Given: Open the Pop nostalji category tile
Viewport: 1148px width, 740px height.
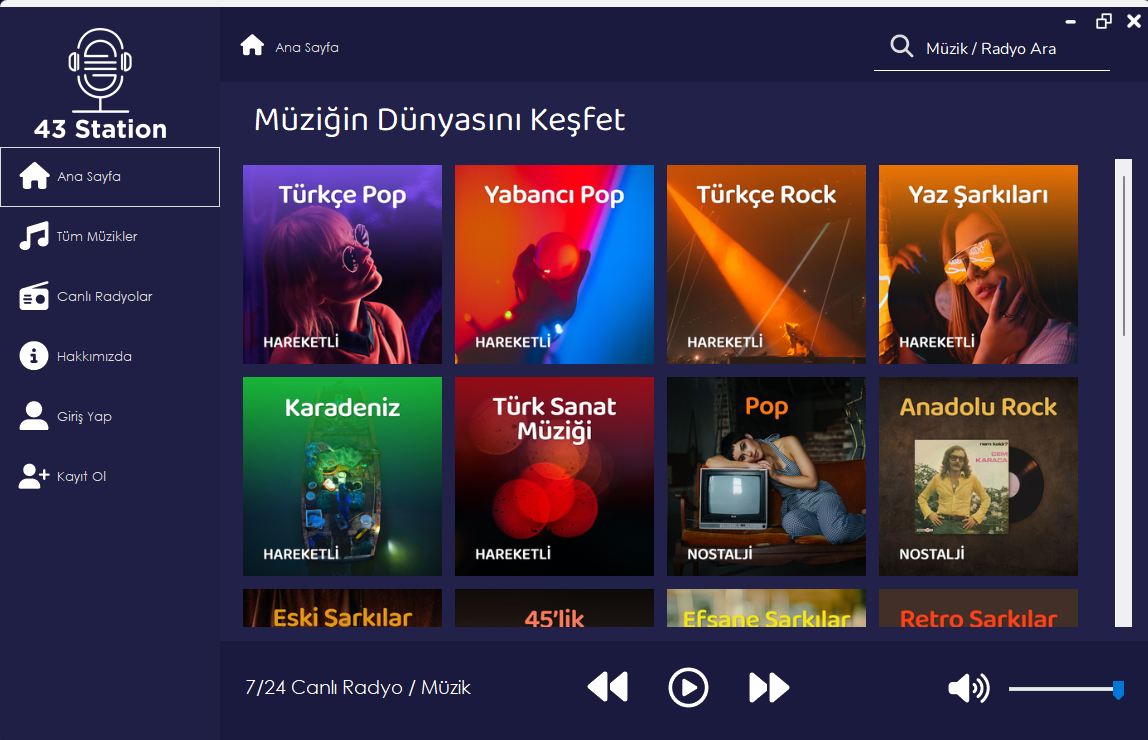Looking at the screenshot, I should 766,476.
